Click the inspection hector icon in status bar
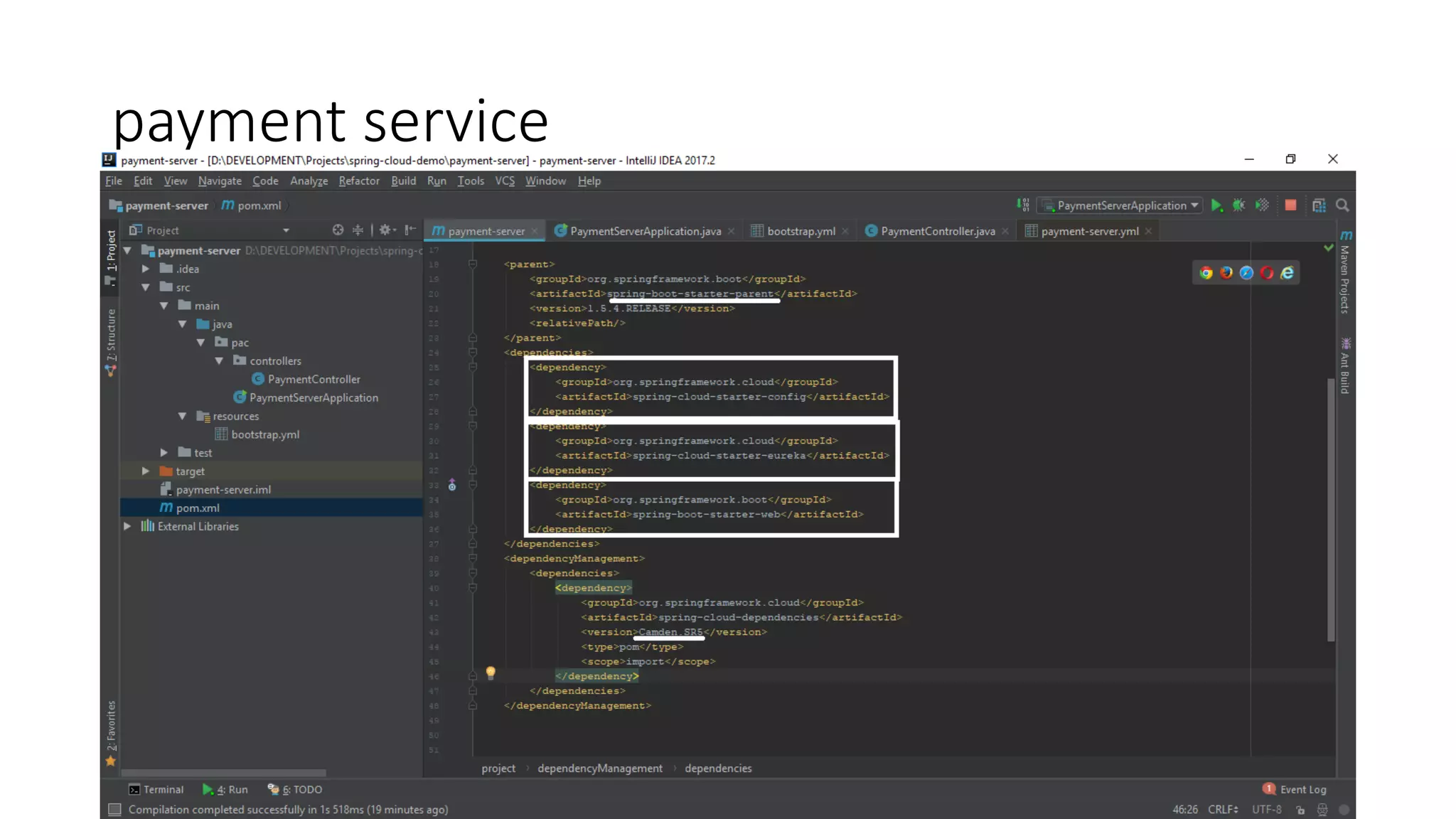This screenshot has width=1456, height=819. pyautogui.click(x=1322, y=810)
